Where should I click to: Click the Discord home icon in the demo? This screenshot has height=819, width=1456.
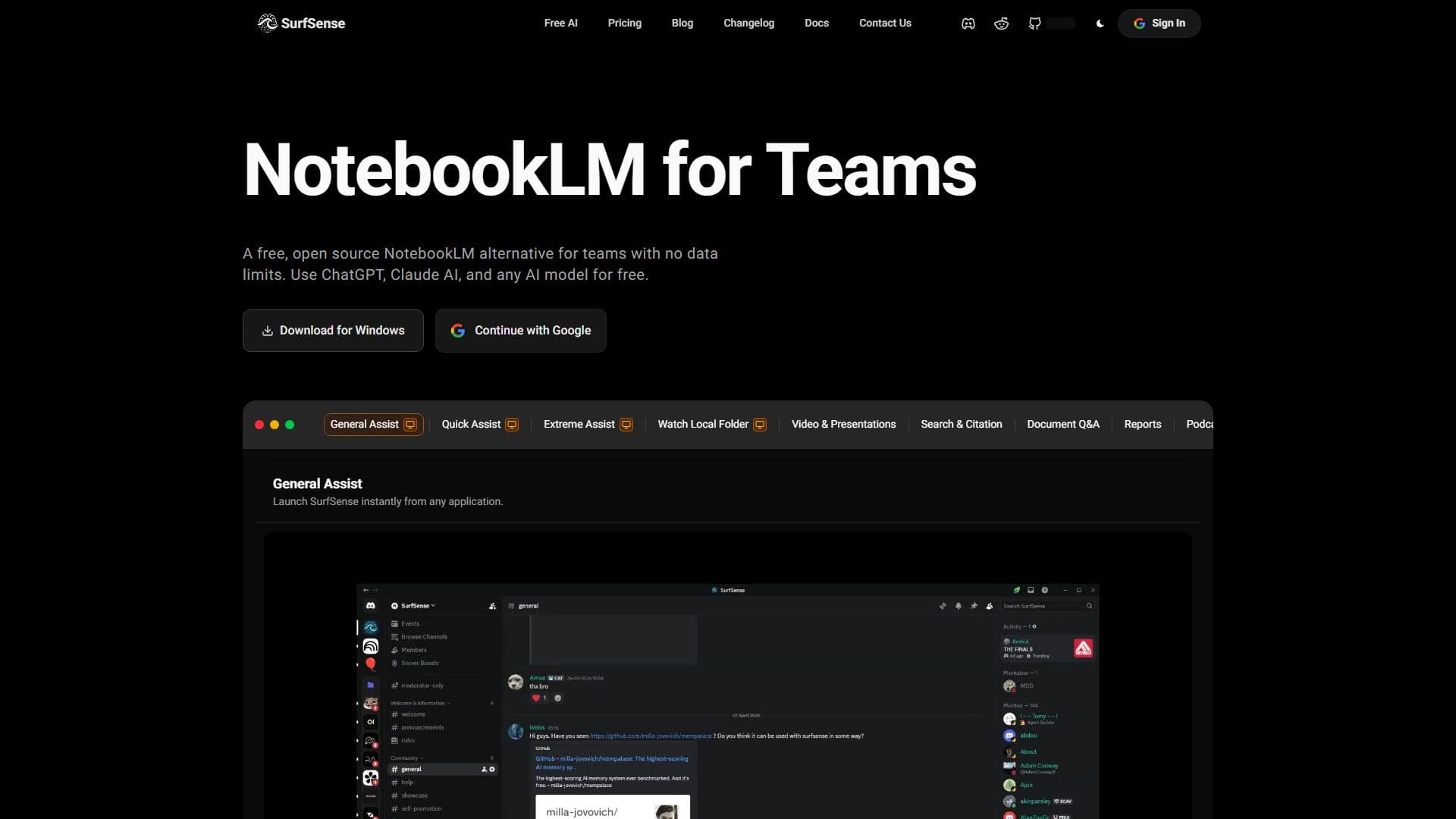370,605
